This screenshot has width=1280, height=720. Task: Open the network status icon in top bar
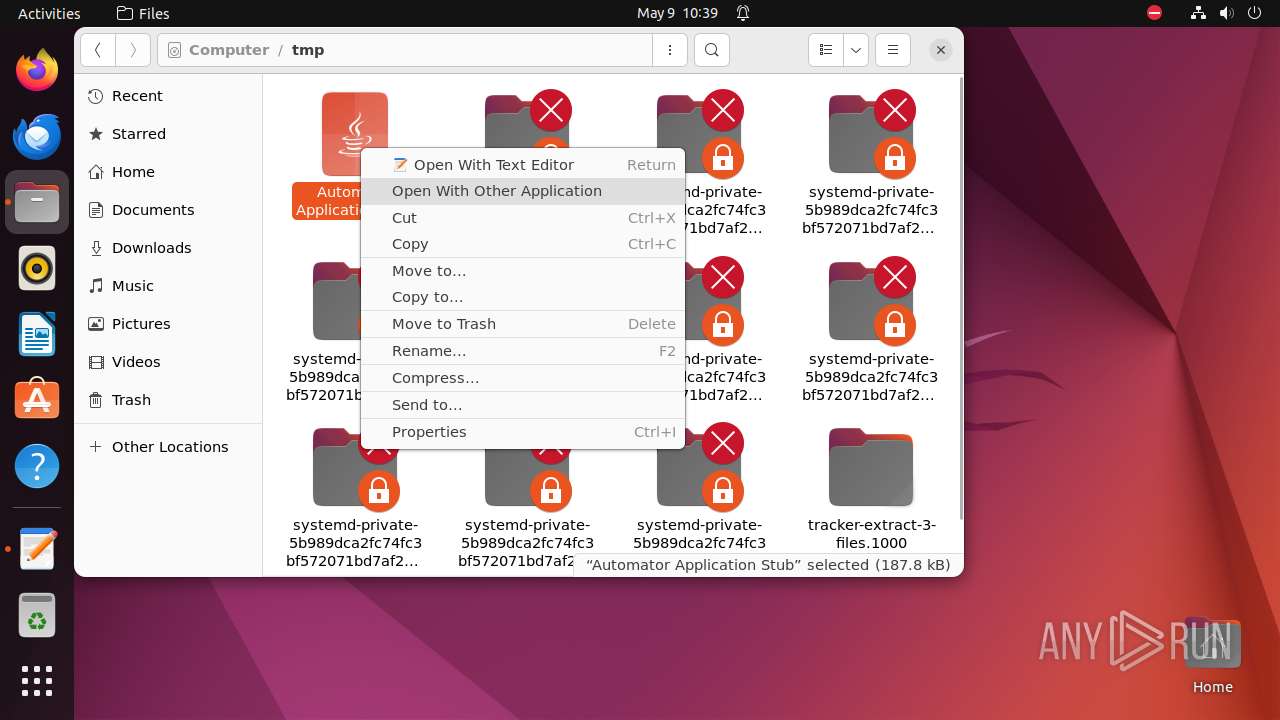click(x=1199, y=13)
